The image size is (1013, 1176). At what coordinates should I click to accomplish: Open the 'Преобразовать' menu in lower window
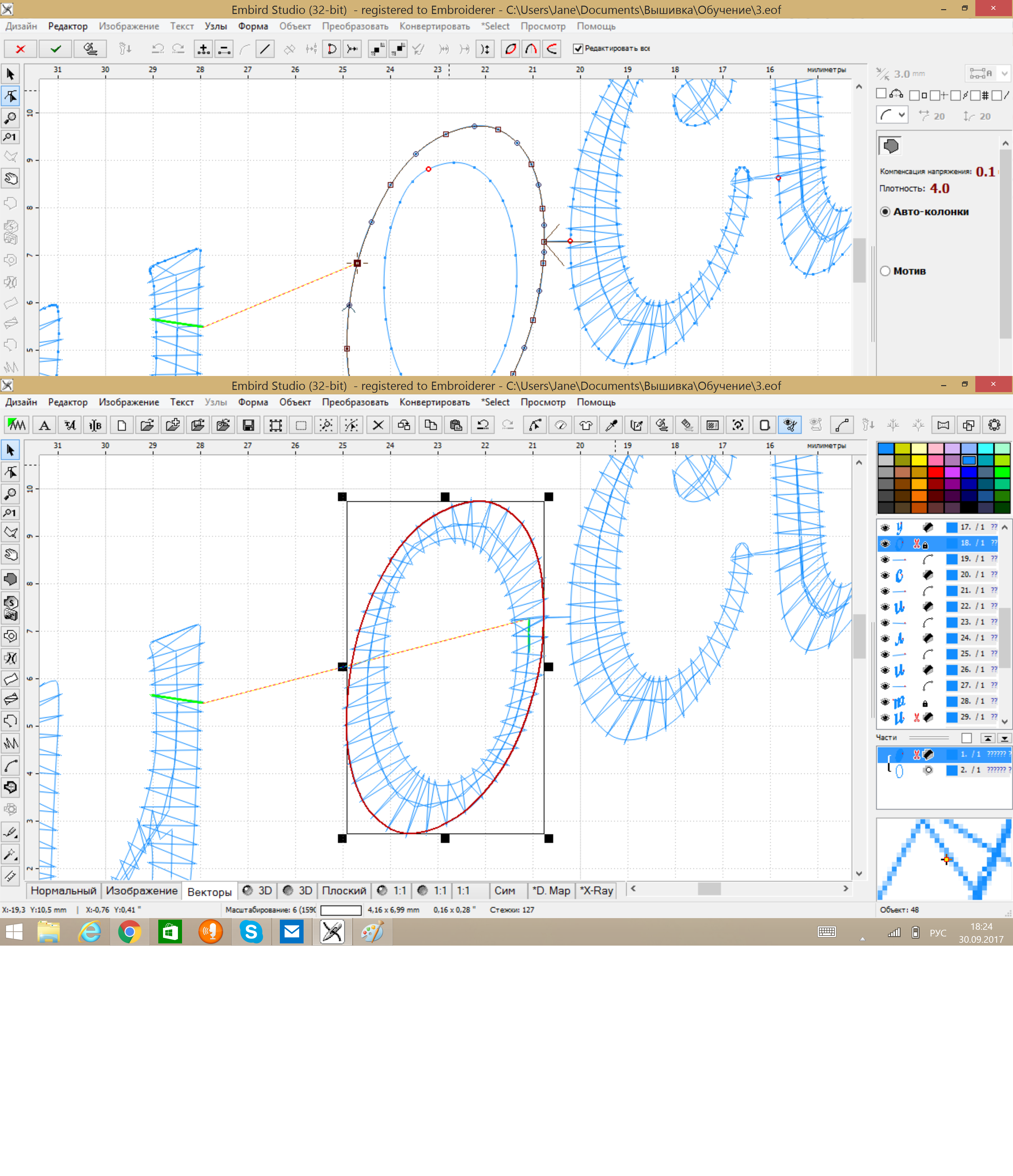click(355, 403)
